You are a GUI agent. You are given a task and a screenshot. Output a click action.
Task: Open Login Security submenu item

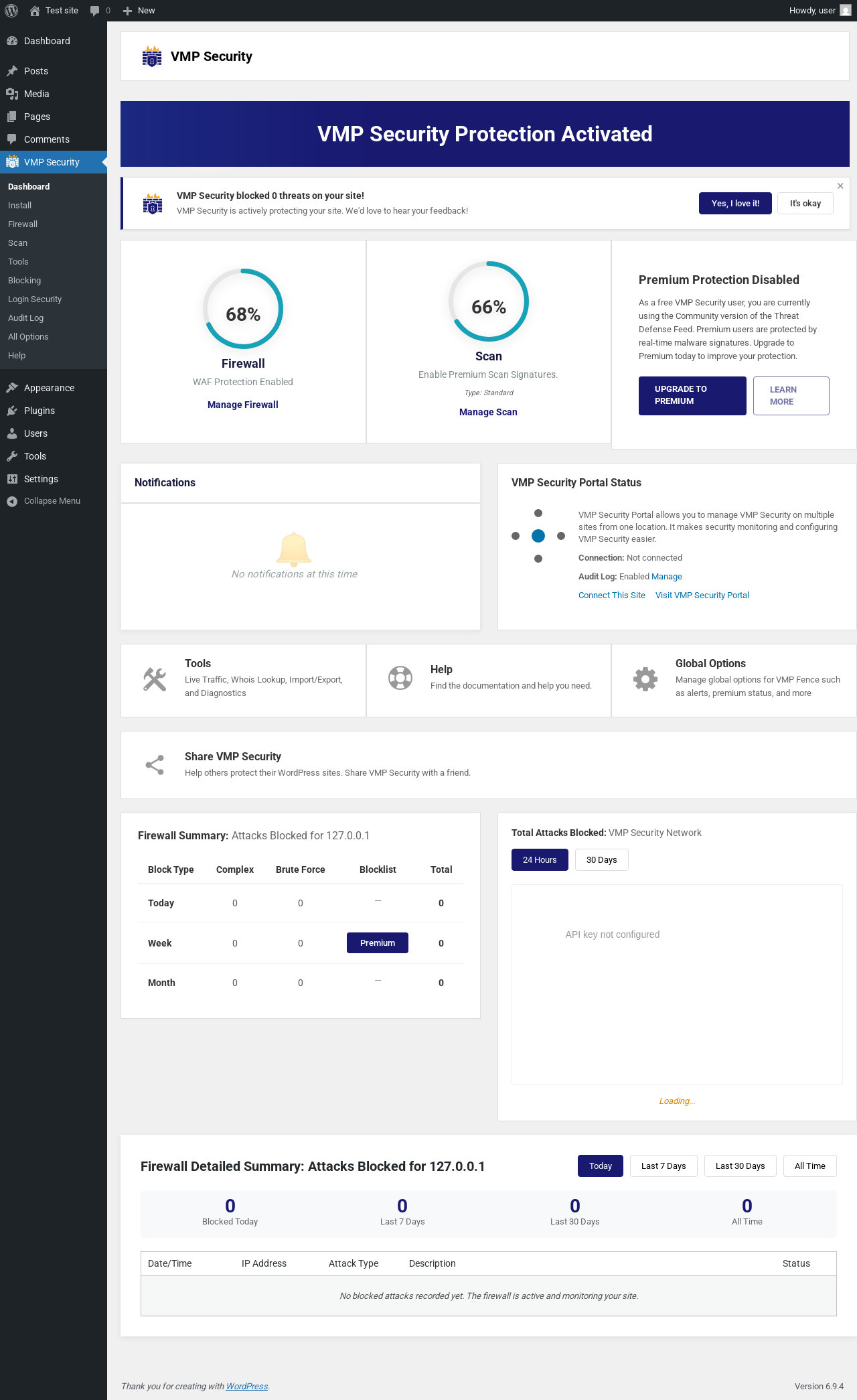[35, 299]
